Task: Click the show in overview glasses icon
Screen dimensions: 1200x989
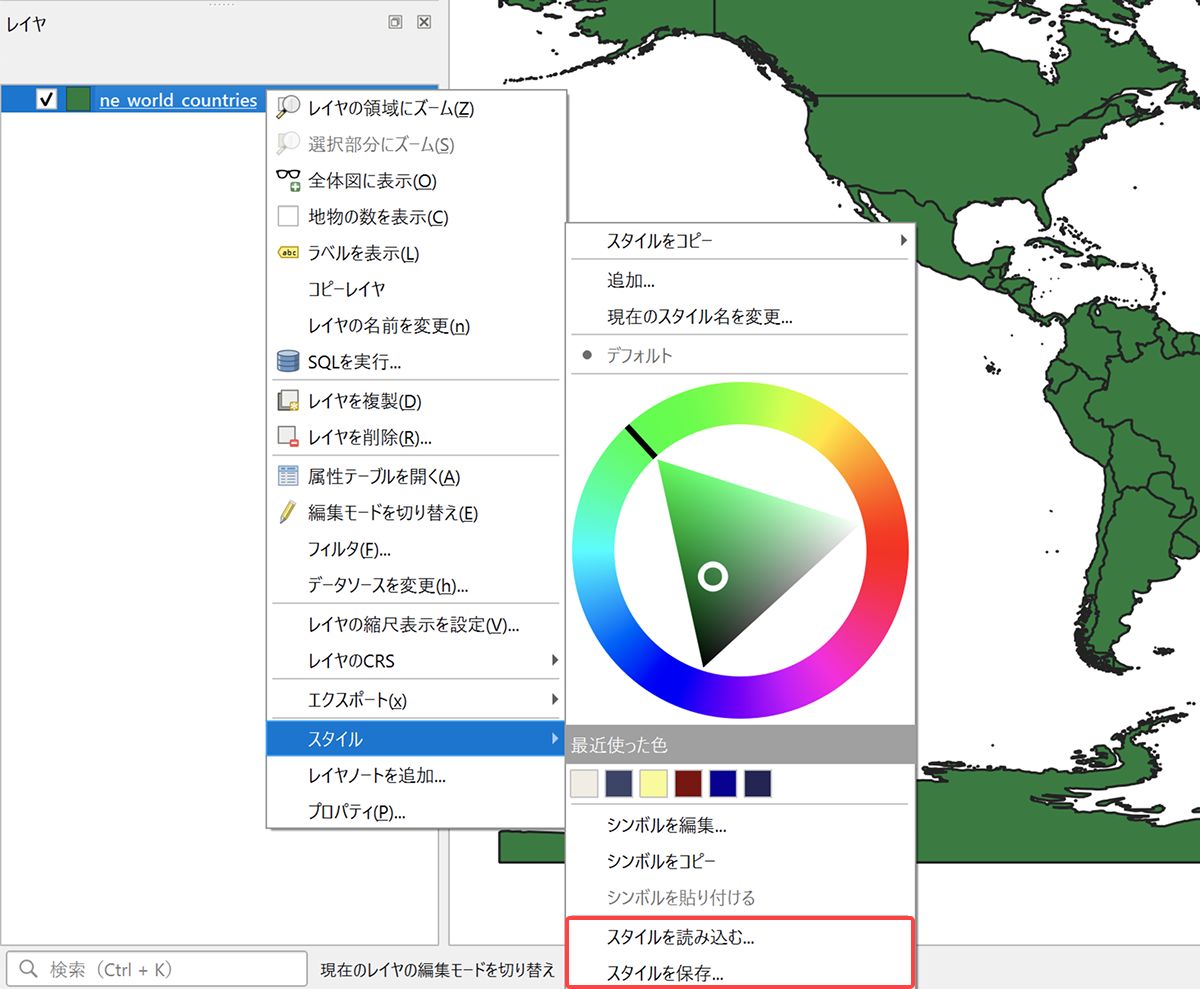Action: tap(288, 181)
